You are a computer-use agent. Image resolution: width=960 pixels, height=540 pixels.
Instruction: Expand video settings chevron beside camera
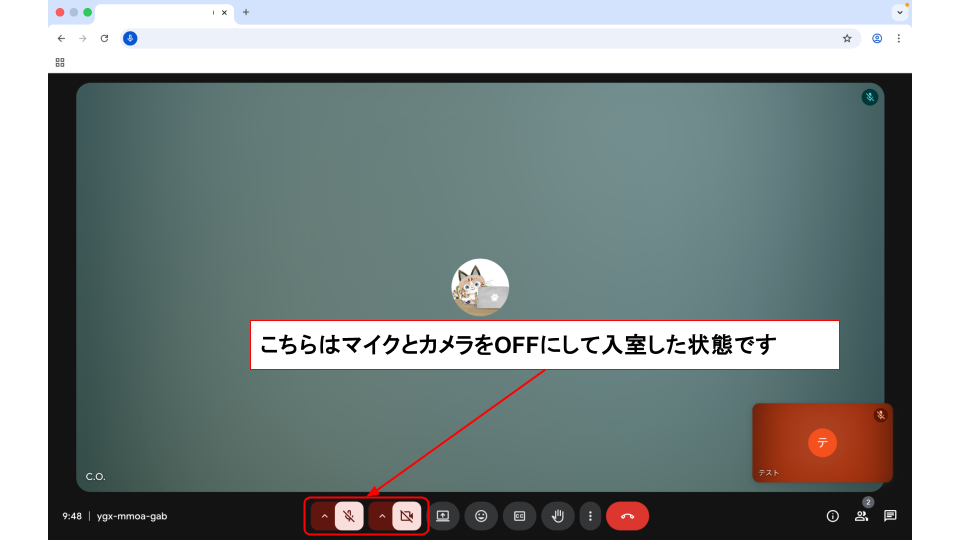[x=382, y=516]
